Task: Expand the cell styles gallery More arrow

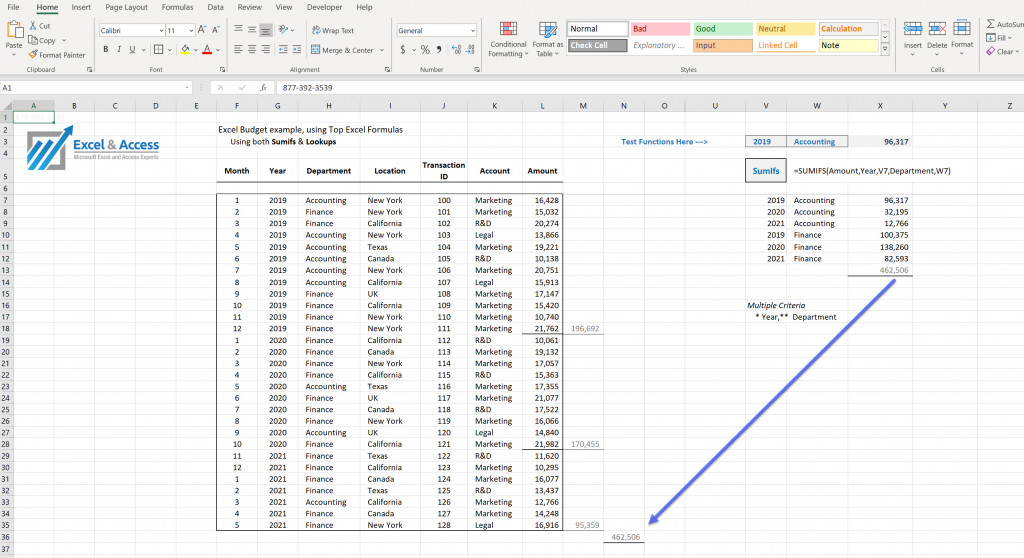Action: [x=886, y=49]
